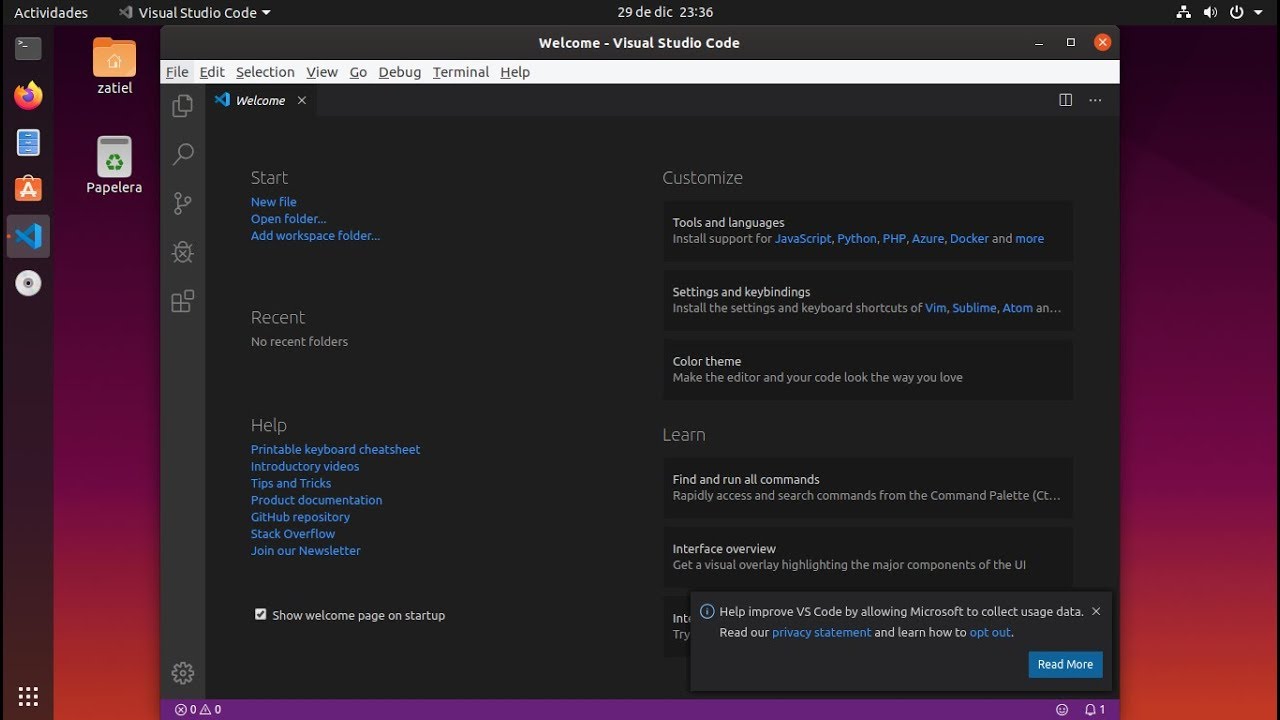Image resolution: width=1280 pixels, height=720 pixels.
Task: Open the Visual Studio Code app menu dropdown
Action: tap(195, 13)
